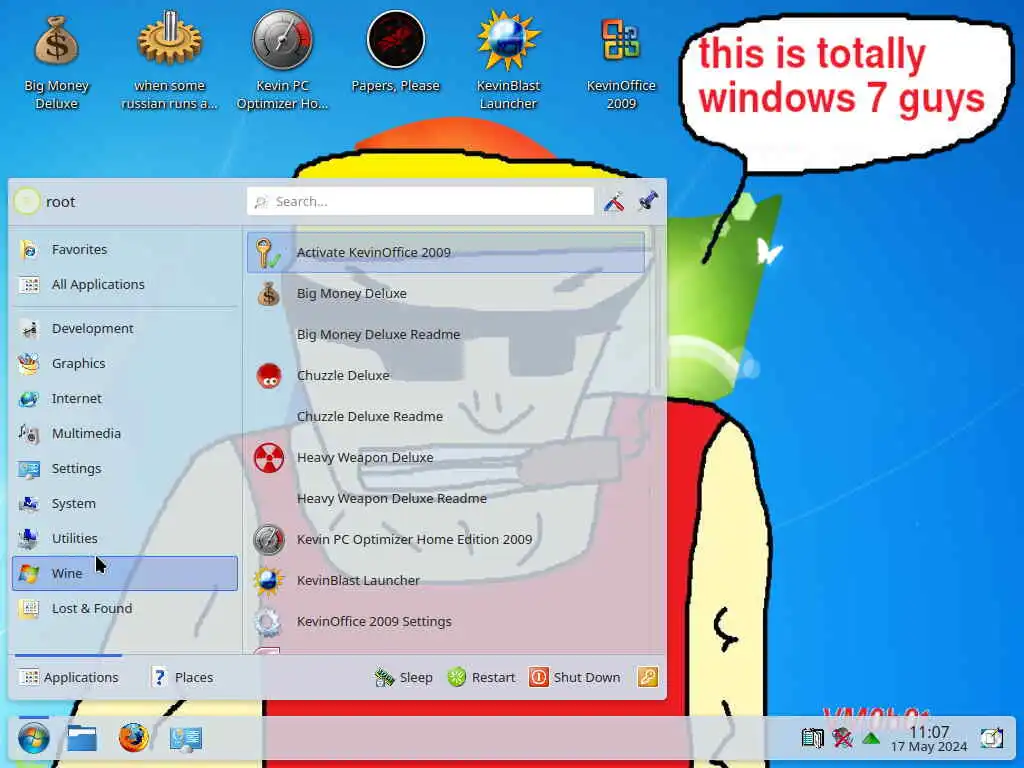This screenshot has height=768, width=1024.
Task: Click the Sleep button
Action: (403, 678)
